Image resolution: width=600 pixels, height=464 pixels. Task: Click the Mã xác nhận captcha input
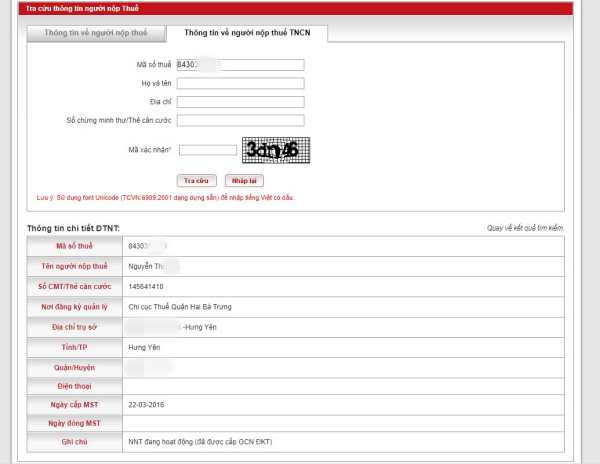[x=207, y=150]
